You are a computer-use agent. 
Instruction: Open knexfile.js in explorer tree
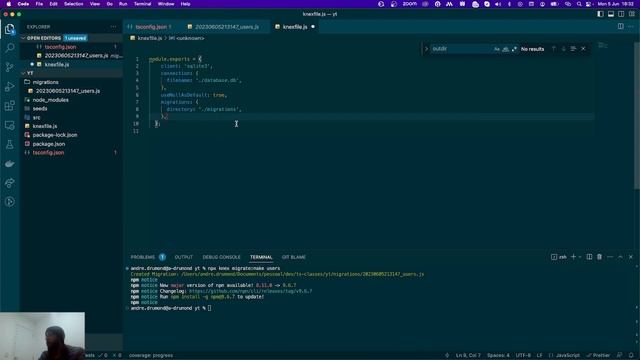coord(44,126)
